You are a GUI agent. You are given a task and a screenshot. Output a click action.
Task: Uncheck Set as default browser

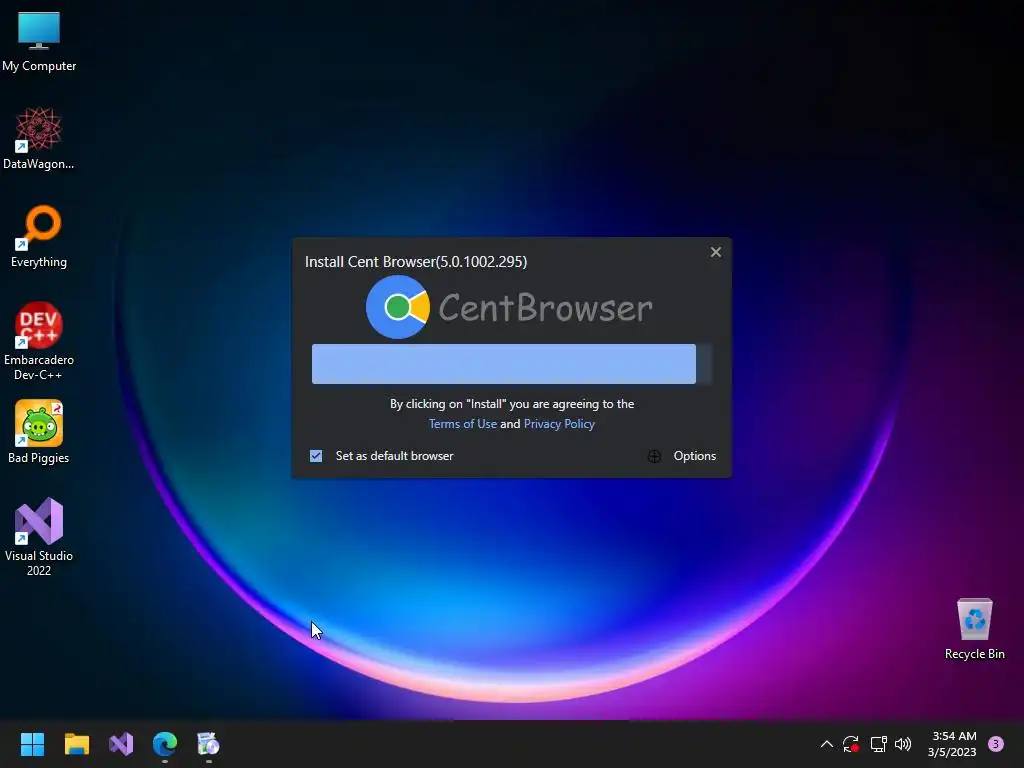pyautogui.click(x=316, y=456)
